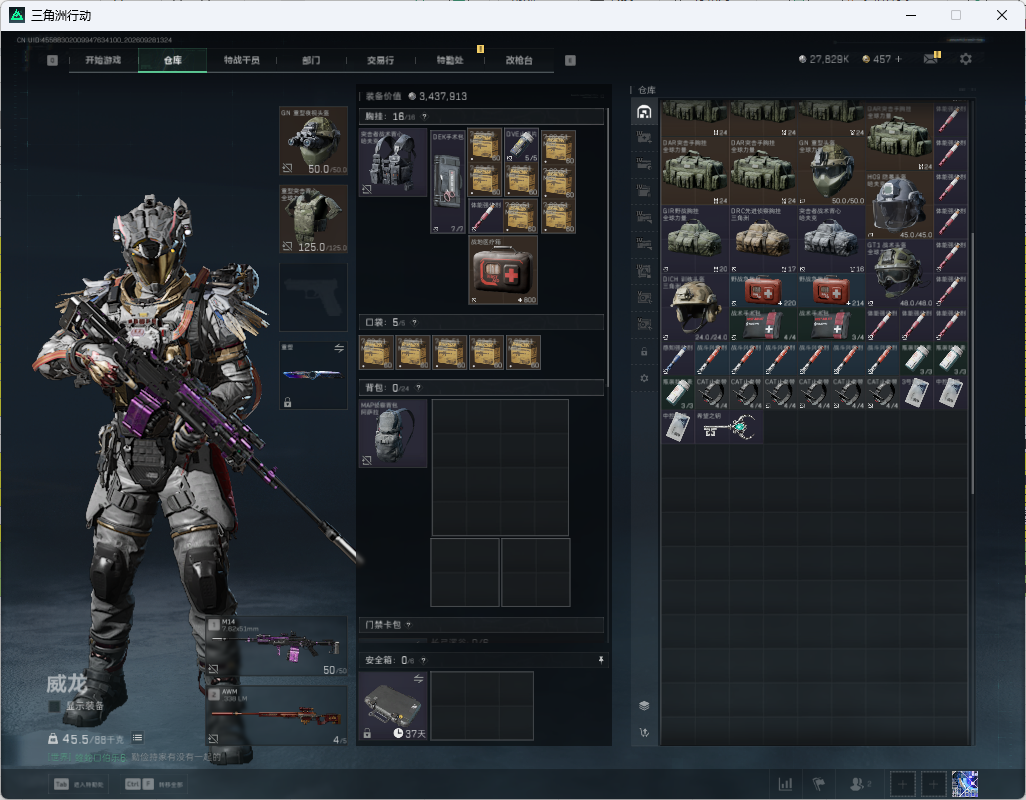Open warehouse sidebar gear settings
1026x800 pixels.
(644, 378)
